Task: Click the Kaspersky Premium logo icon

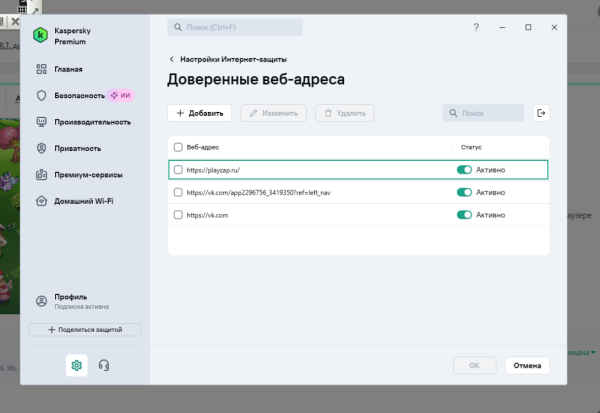Action: [x=40, y=36]
